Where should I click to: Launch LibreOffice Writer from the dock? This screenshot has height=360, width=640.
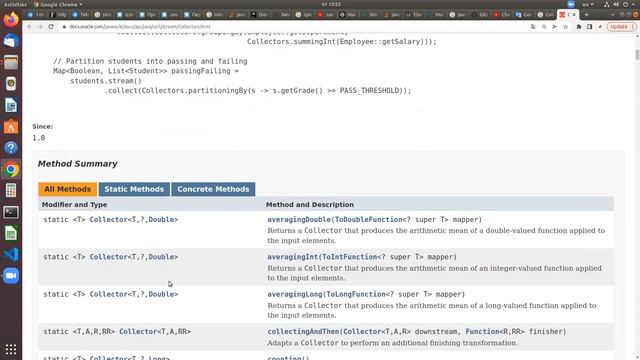pyautogui.click(x=11, y=105)
